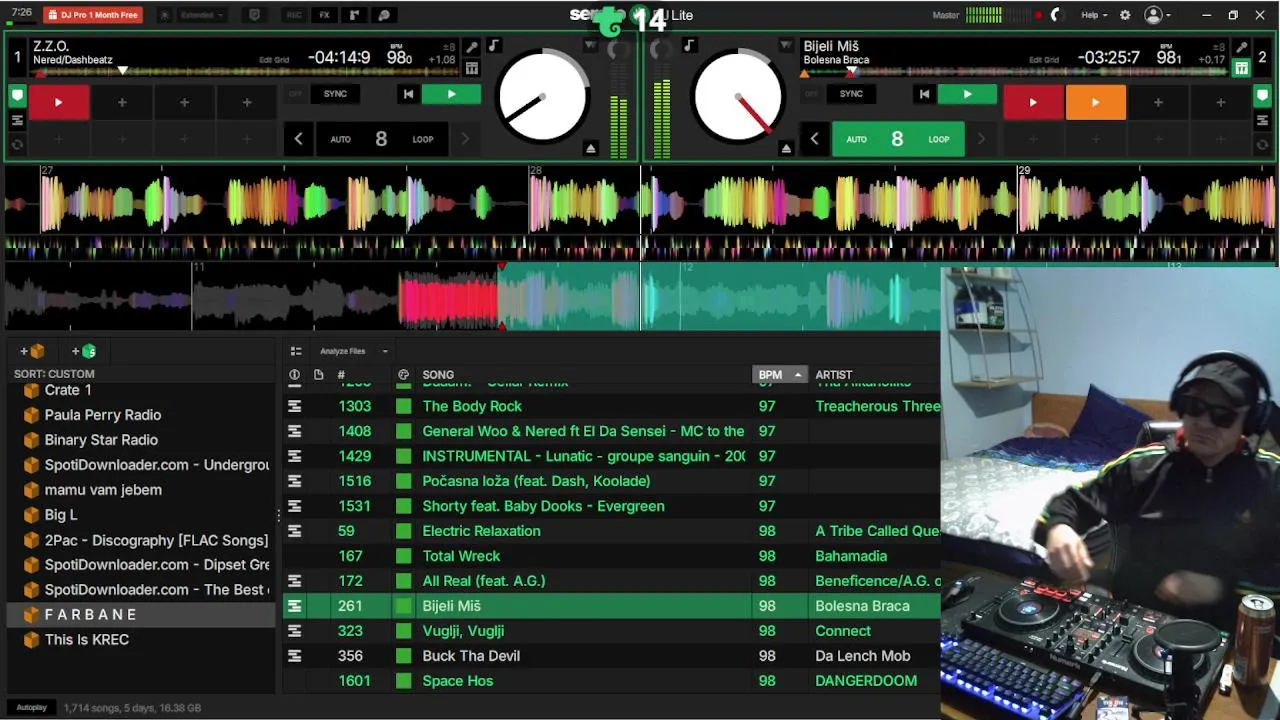Toggle deck 1 AUTO 8 LOOP
Image resolution: width=1280 pixels, height=720 pixels.
coord(381,139)
